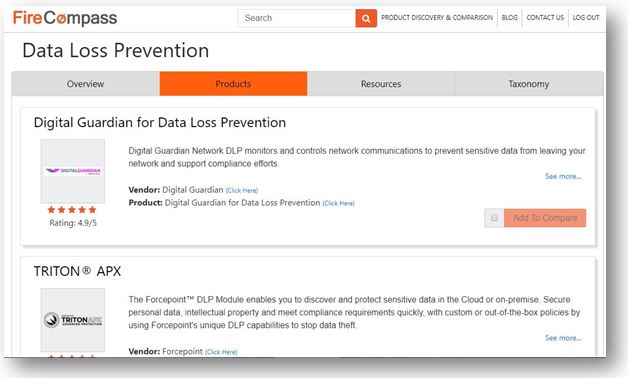
Task: Click the Log Out link
Action: pos(586,18)
